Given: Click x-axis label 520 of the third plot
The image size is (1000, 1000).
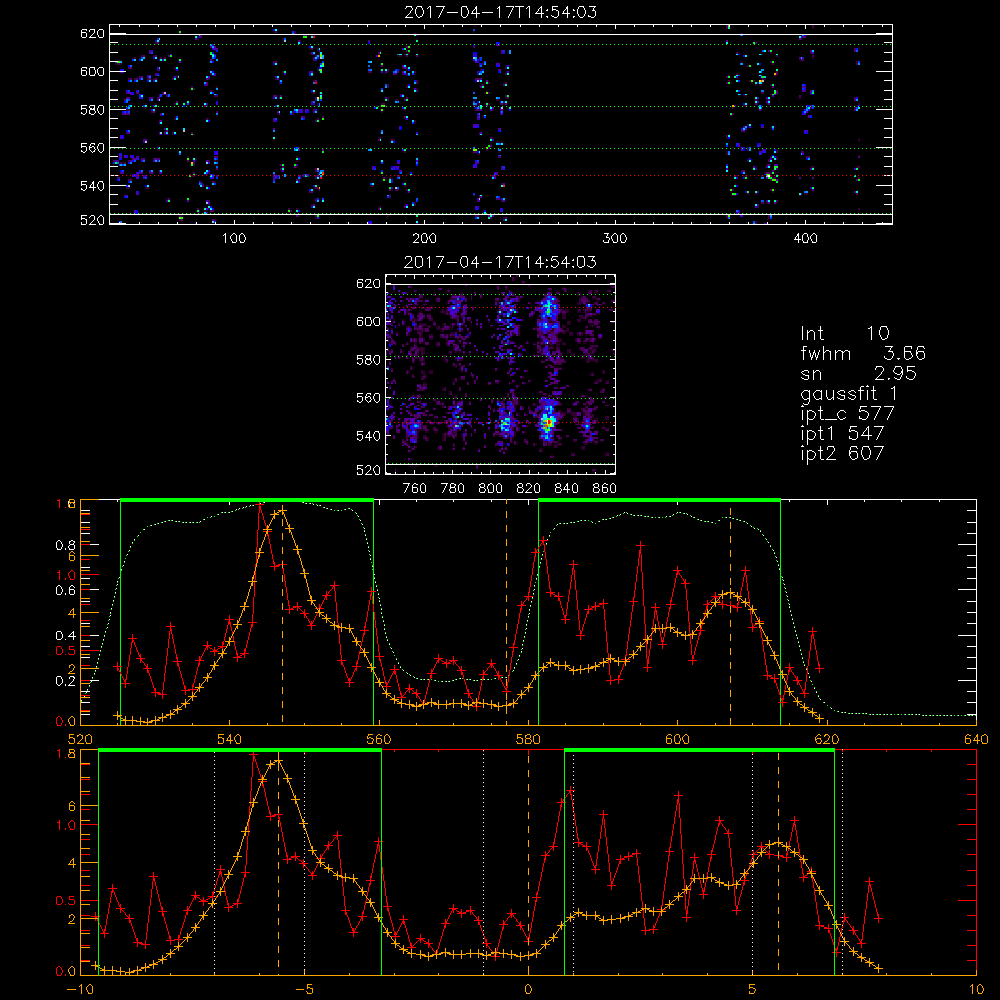Looking at the screenshot, I should [x=80, y=740].
